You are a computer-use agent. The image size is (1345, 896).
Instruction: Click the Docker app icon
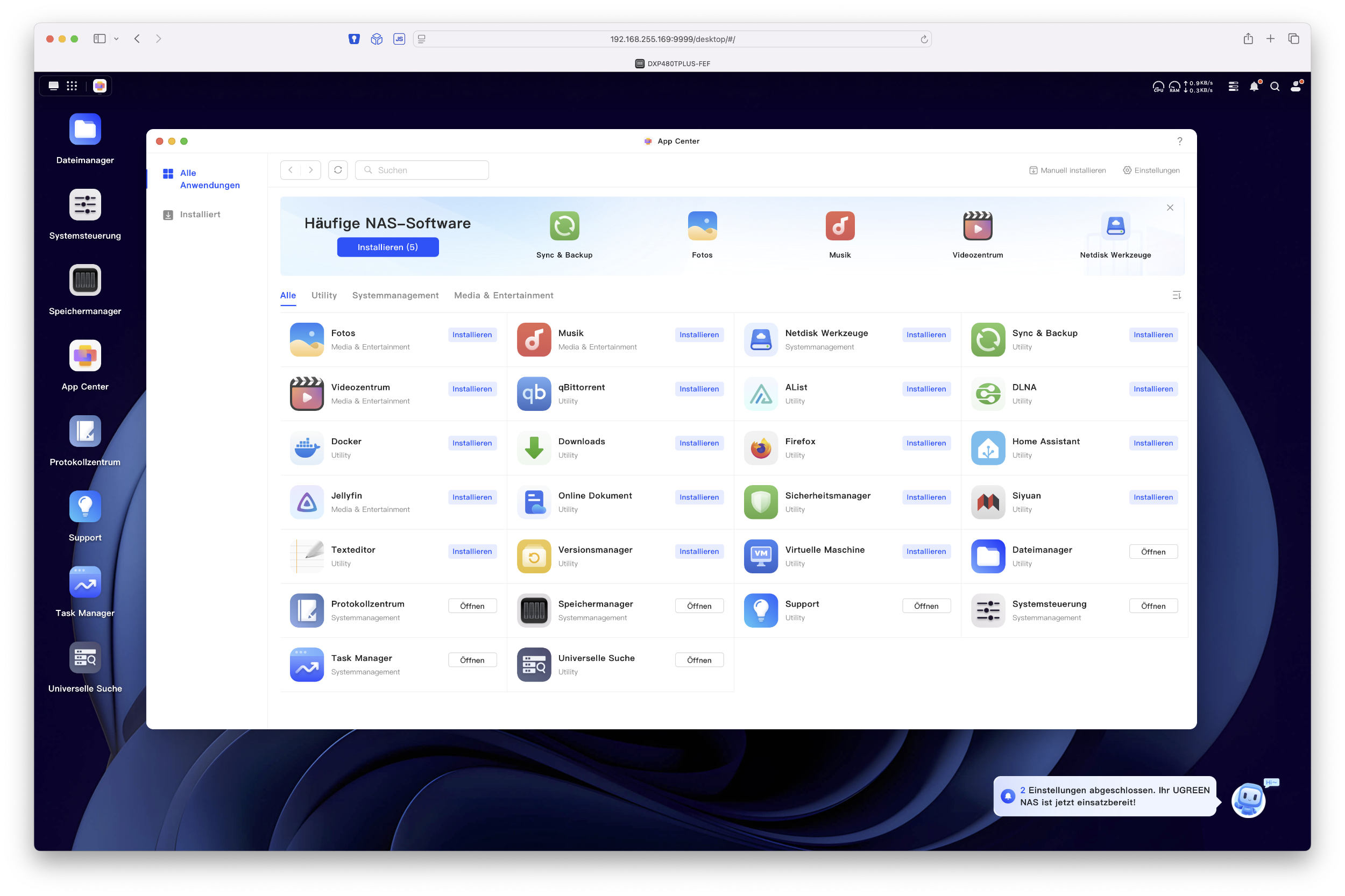[307, 448]
